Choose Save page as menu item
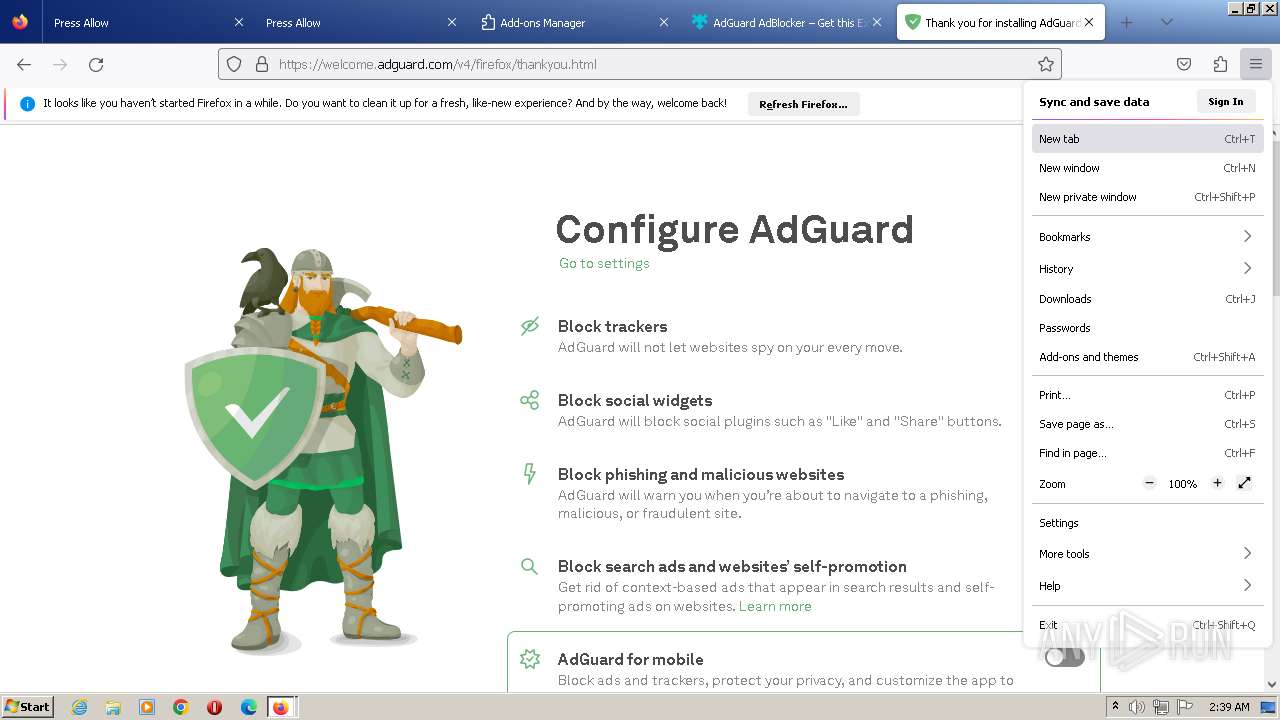Viewport: 1280px width, 720px height. (1147, 424)
